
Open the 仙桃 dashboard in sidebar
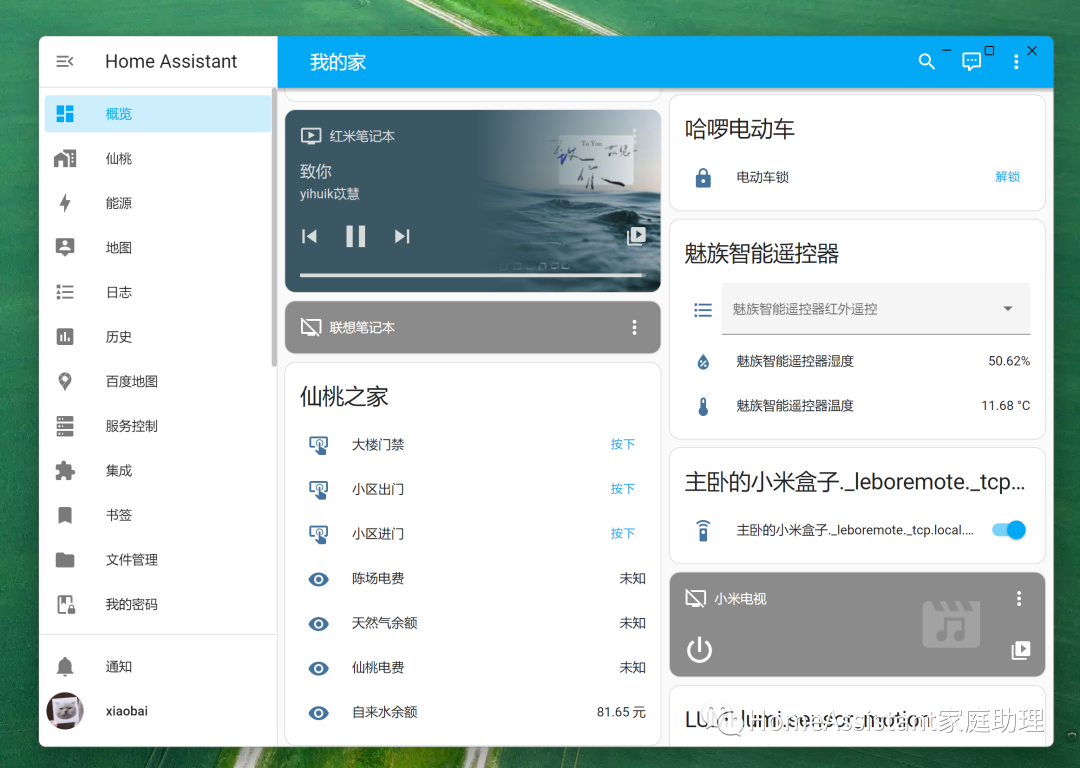tap(158, 158)
